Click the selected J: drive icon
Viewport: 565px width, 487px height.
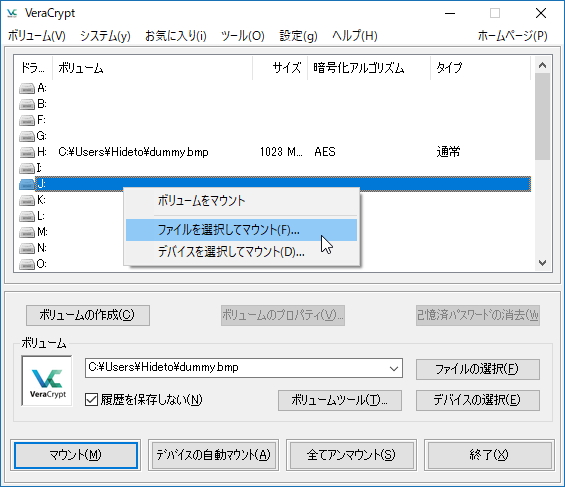click(x=27, y=184)
